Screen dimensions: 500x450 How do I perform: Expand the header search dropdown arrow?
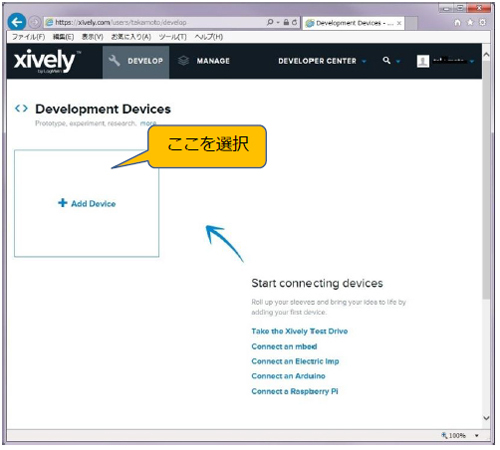point(398,61)
